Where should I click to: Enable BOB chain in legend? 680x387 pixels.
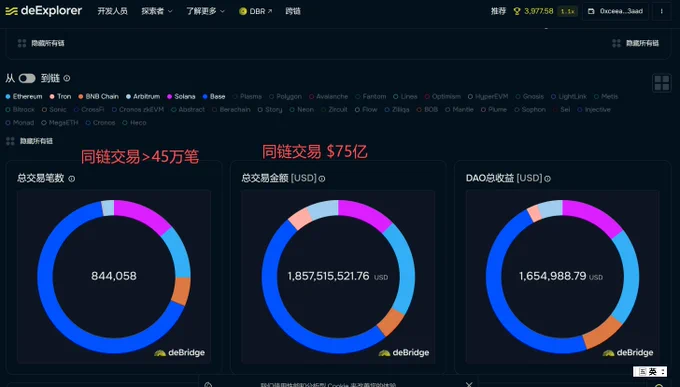point(427,109)
